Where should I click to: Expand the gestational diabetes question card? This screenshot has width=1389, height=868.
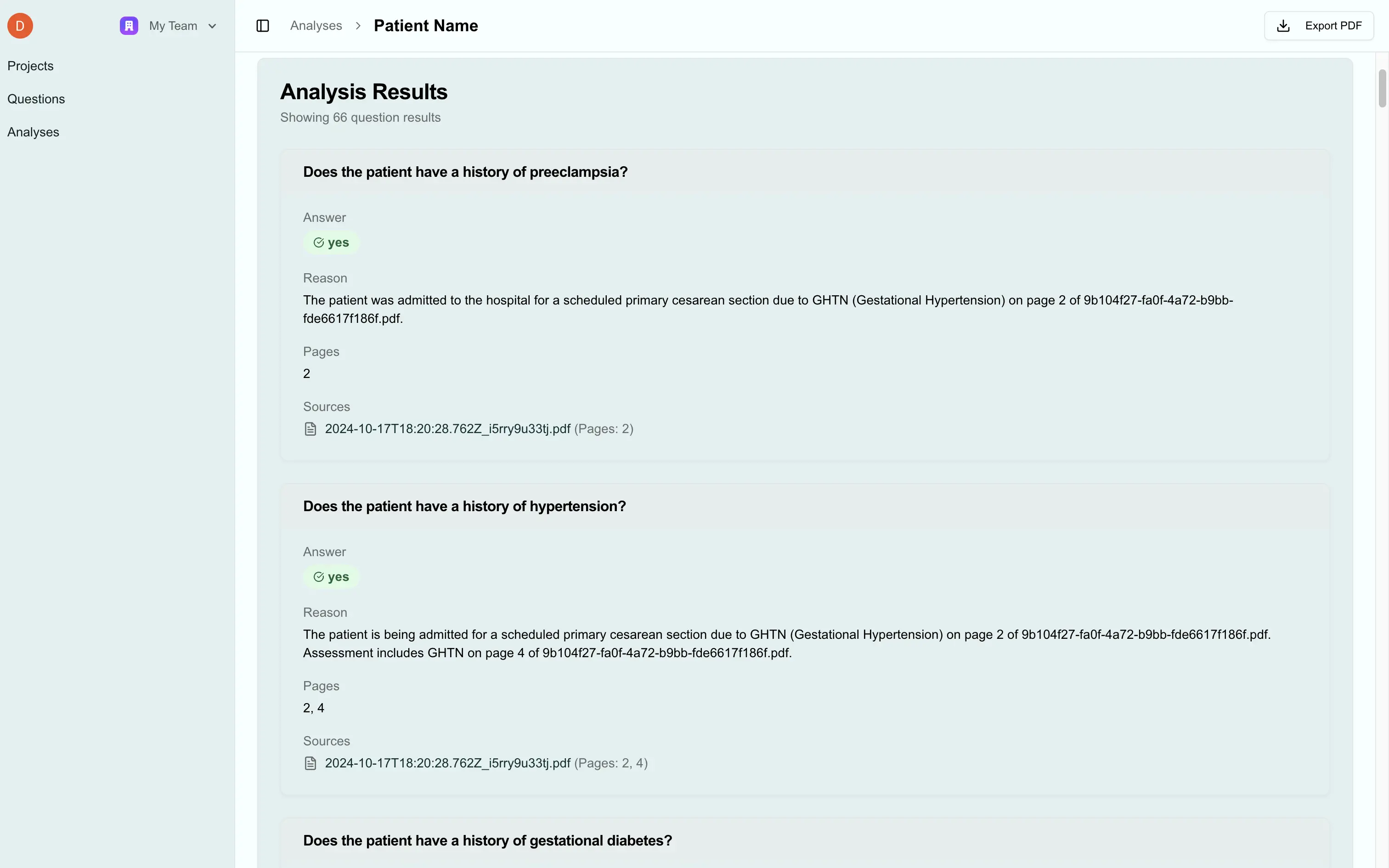pos(487,840)
